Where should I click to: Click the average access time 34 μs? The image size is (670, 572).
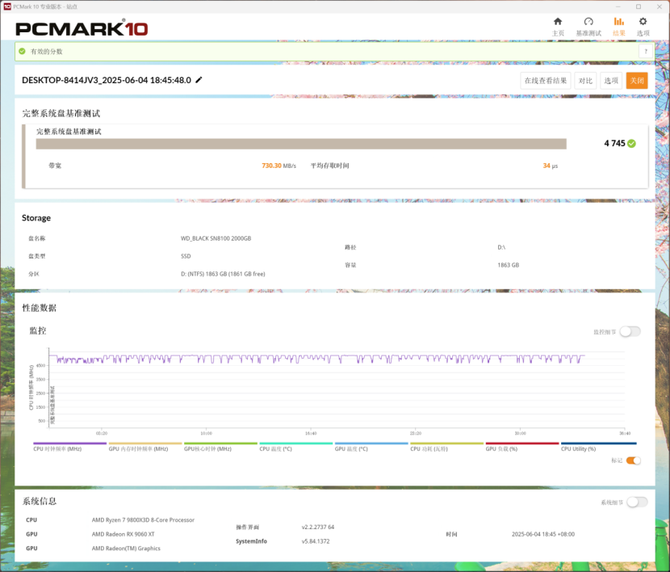pyautogui.click(x=550, y=166)
